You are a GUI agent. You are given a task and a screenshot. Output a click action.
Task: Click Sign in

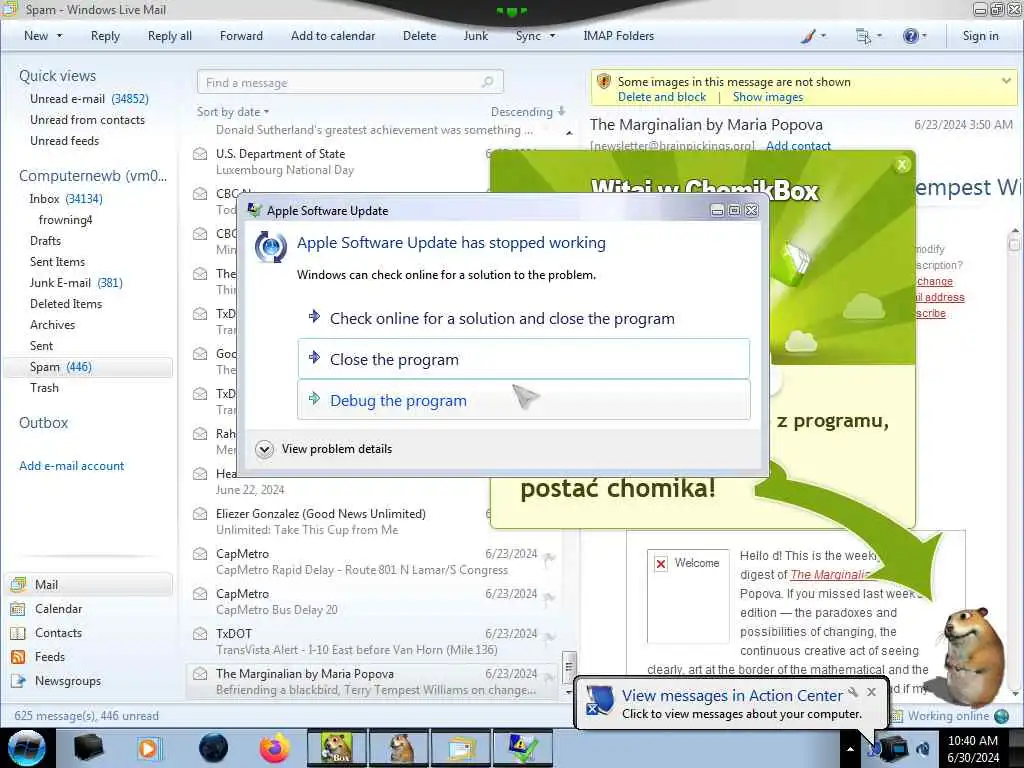pos(980,36)
